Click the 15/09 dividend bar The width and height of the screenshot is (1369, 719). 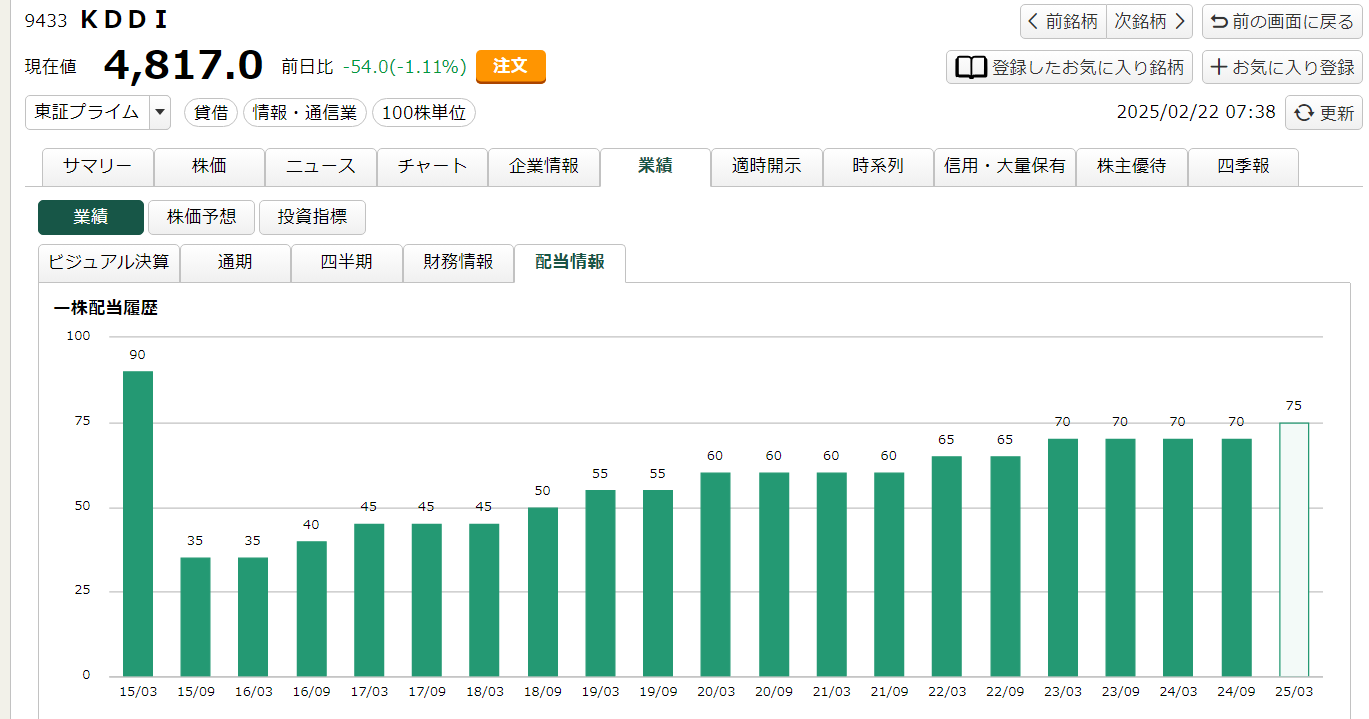(195, 617)
